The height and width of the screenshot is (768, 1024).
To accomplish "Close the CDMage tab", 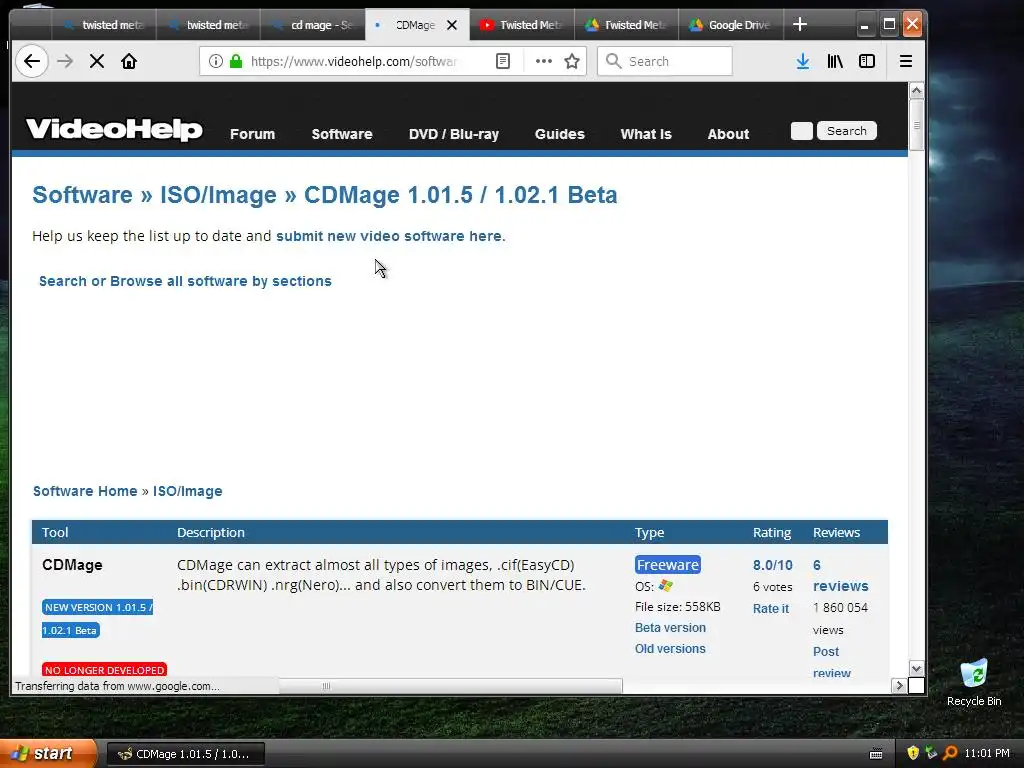I will 452,25.
